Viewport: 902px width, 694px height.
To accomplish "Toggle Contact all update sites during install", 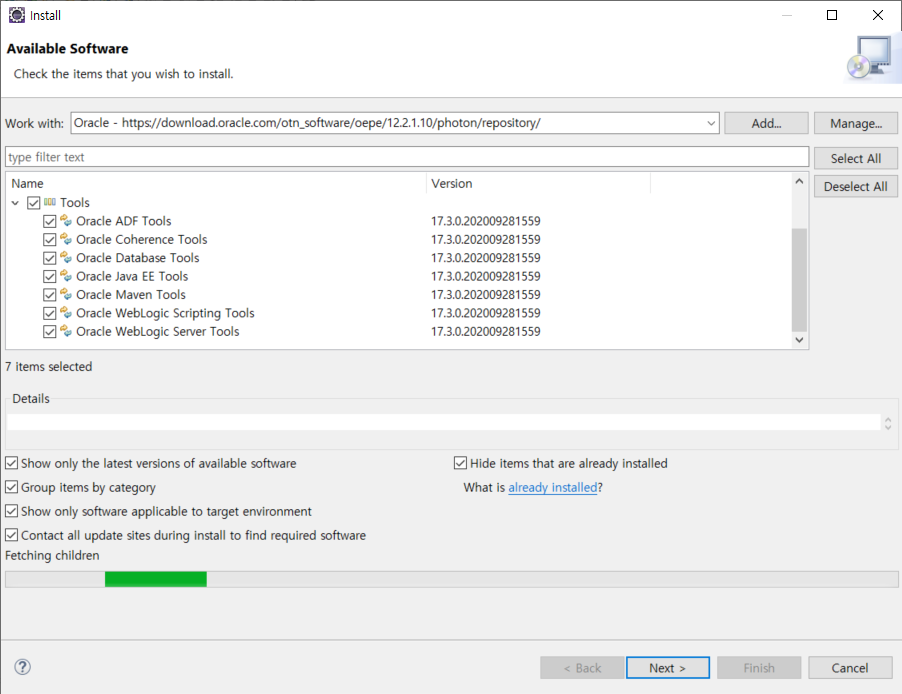I will tap(12, 535).
